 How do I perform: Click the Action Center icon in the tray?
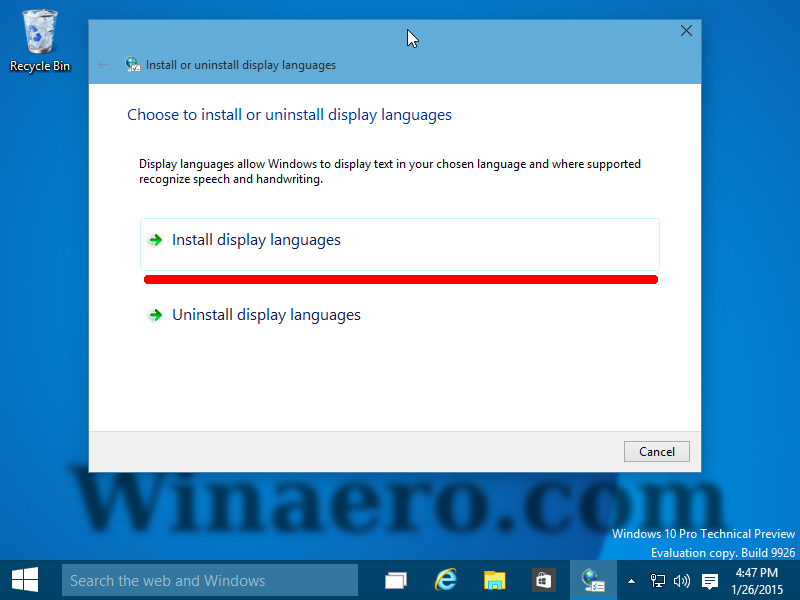coord(710,580)
